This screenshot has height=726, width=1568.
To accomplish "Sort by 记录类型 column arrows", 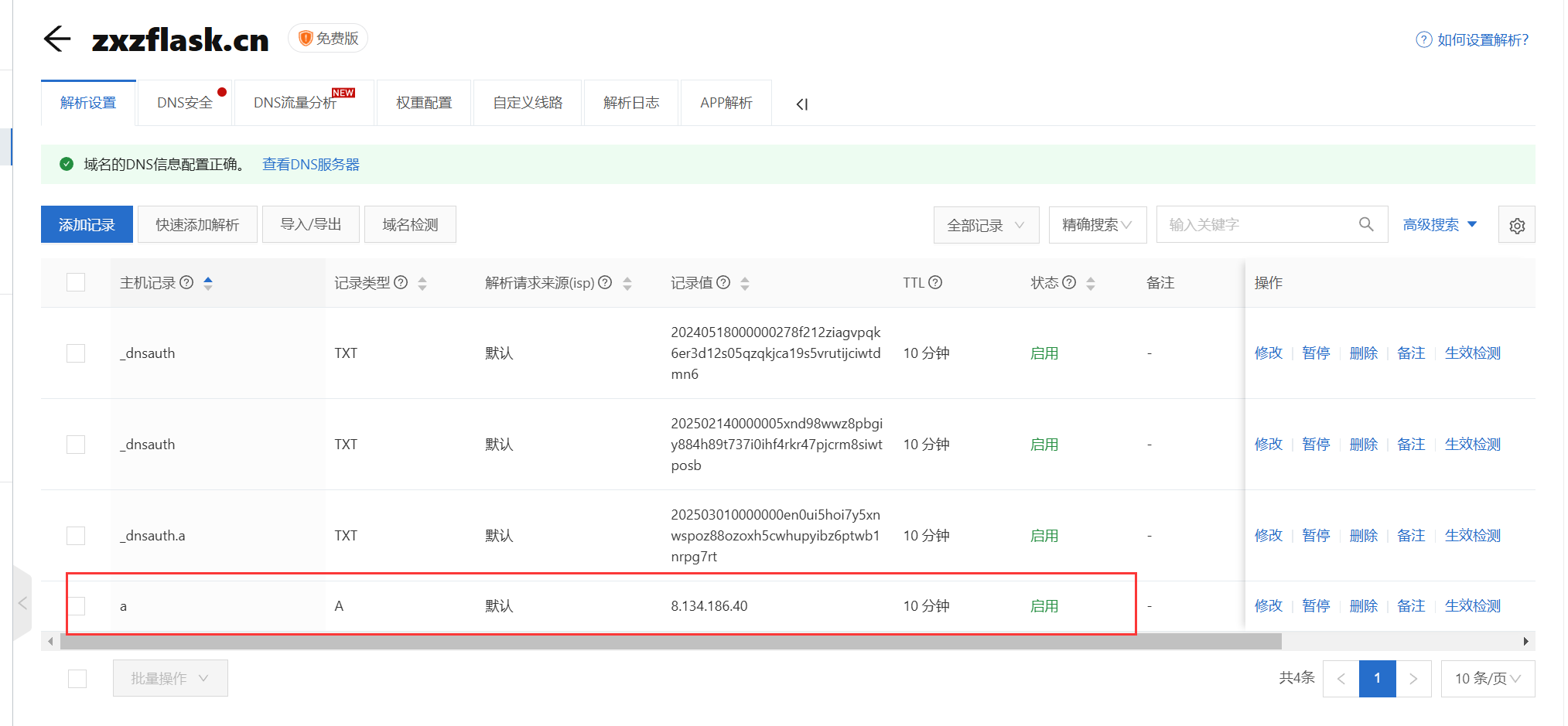I will (x=422, y=284).
